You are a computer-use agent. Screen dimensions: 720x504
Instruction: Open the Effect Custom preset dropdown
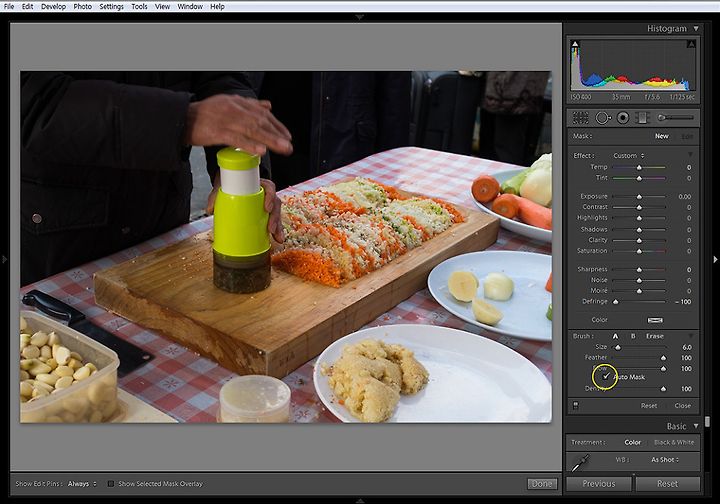tap(629, 156)
